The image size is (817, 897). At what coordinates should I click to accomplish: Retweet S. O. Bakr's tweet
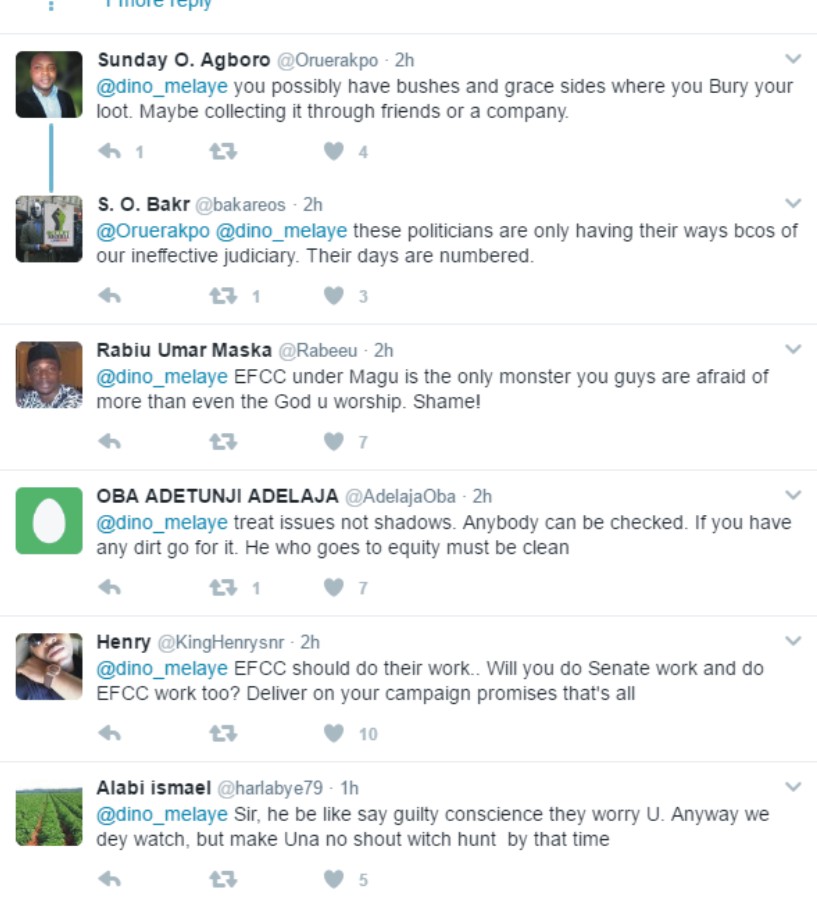coord(223,296)
